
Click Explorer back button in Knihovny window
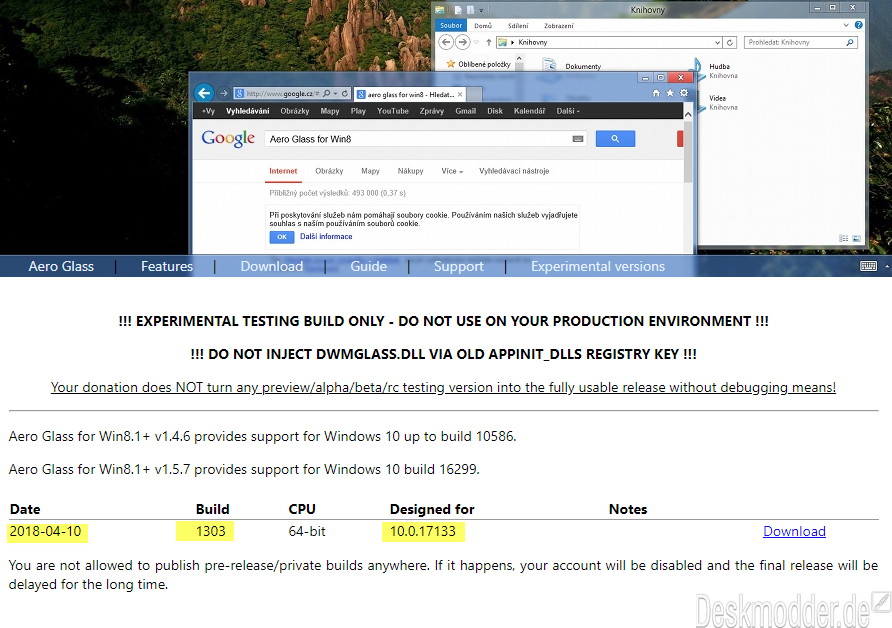(x=447, y=42)
